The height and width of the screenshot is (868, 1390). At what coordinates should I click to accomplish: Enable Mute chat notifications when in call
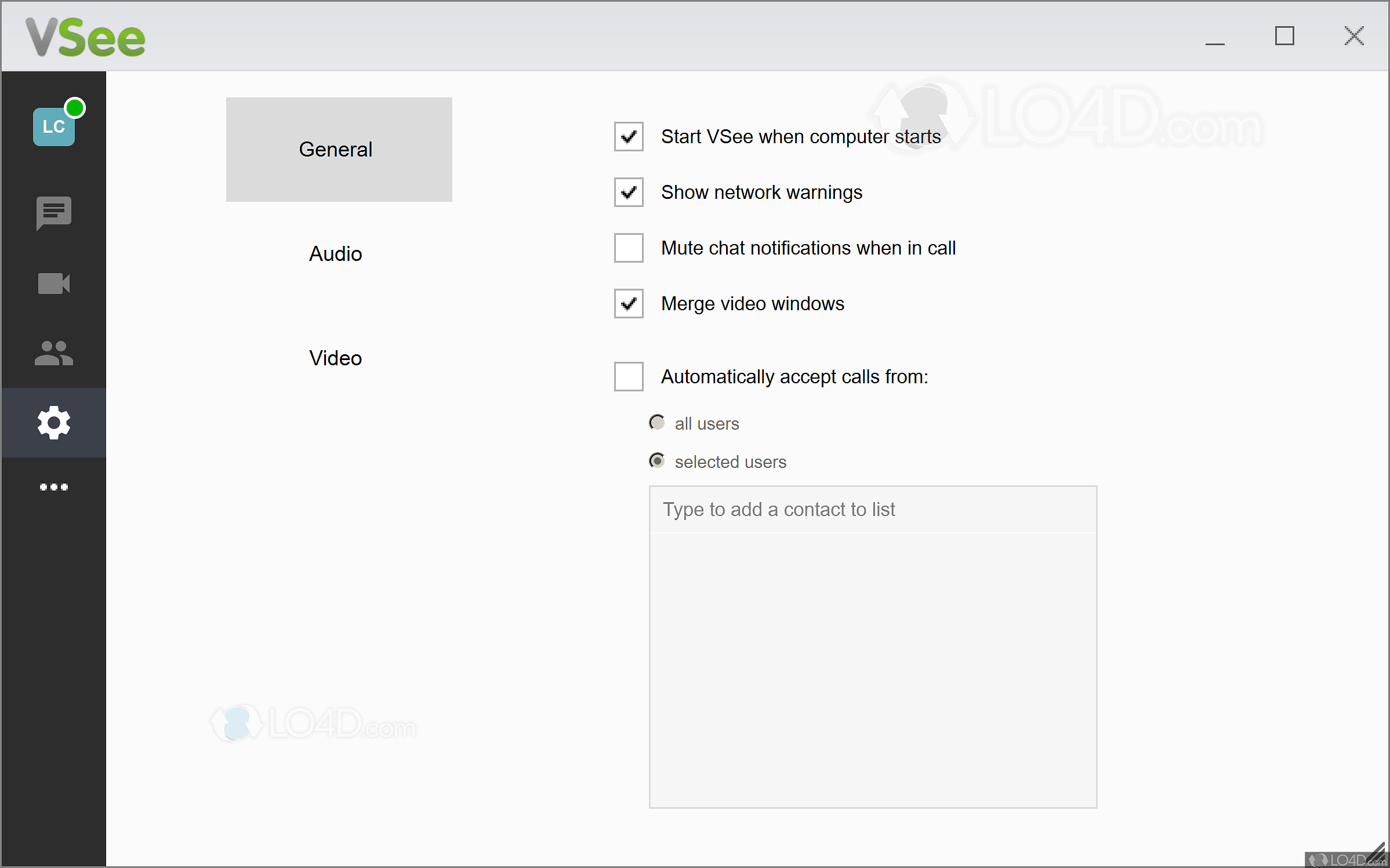[629, 248]
